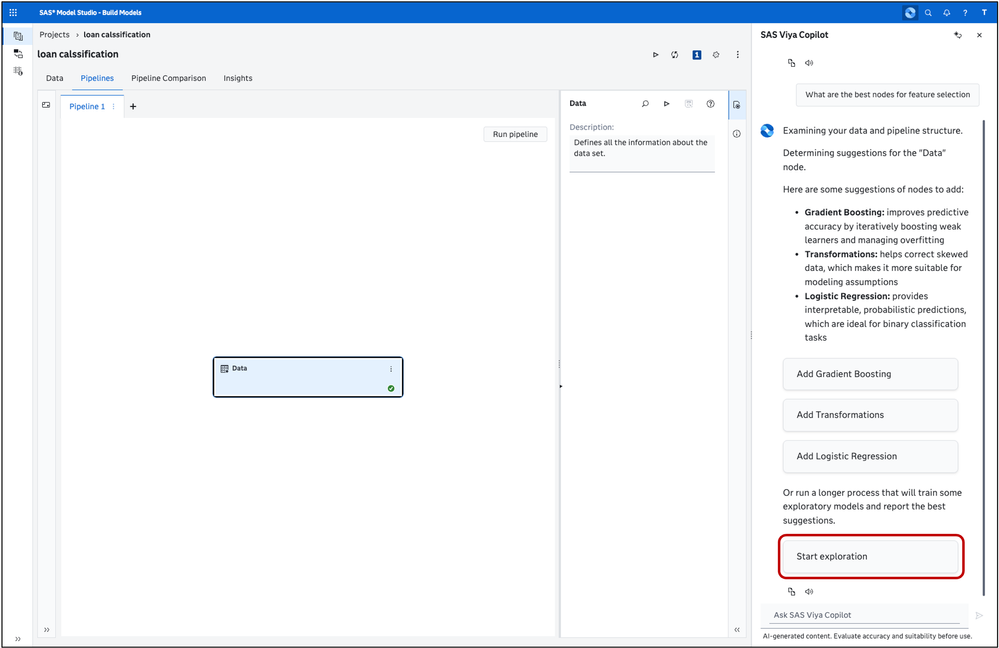Open the project more options menu
999x648 pixels.
pos(738,55)
